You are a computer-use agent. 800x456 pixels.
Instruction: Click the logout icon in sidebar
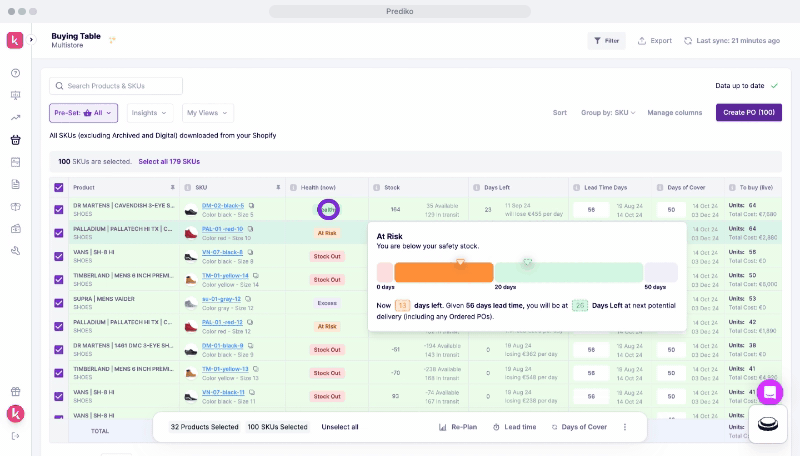click(15, 436)
